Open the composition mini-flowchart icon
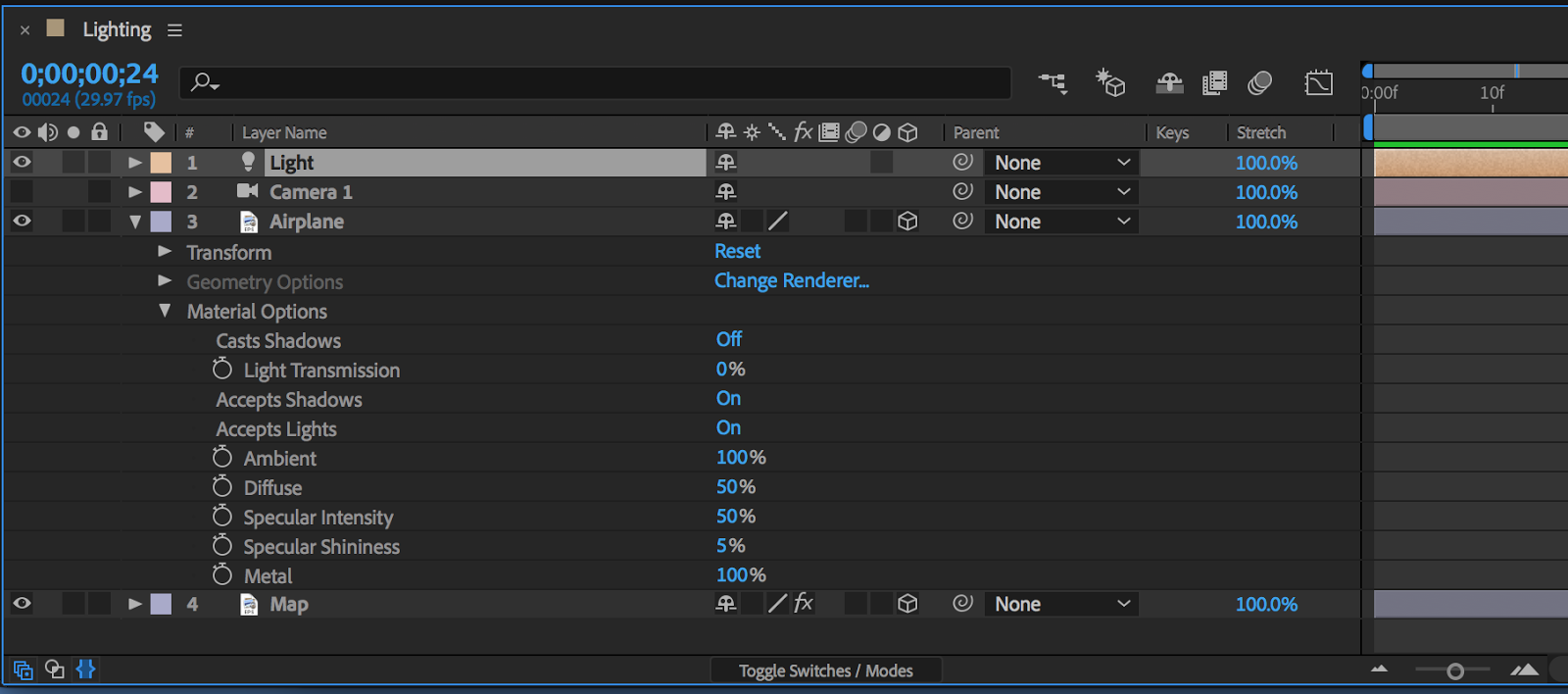 tap(1053, 83)
